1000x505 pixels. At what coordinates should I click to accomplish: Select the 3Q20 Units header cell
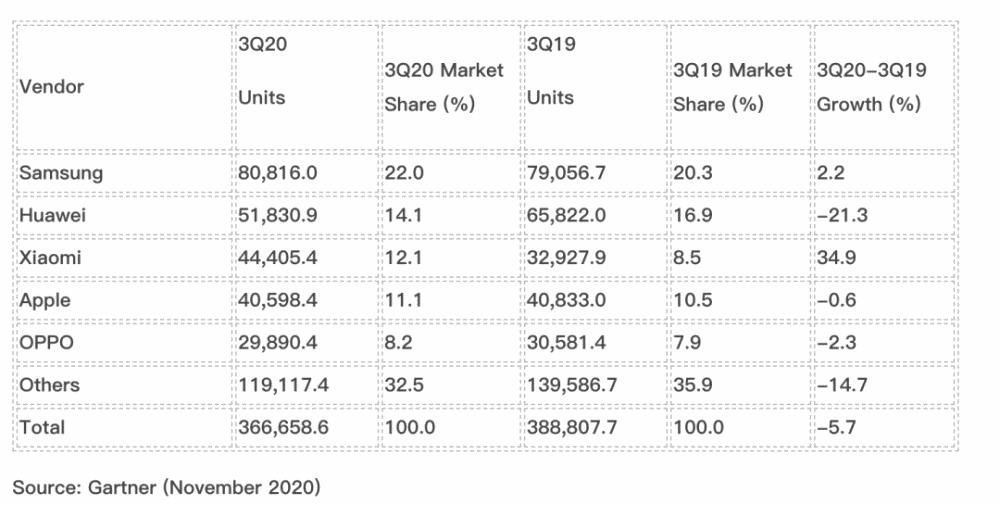262,72
